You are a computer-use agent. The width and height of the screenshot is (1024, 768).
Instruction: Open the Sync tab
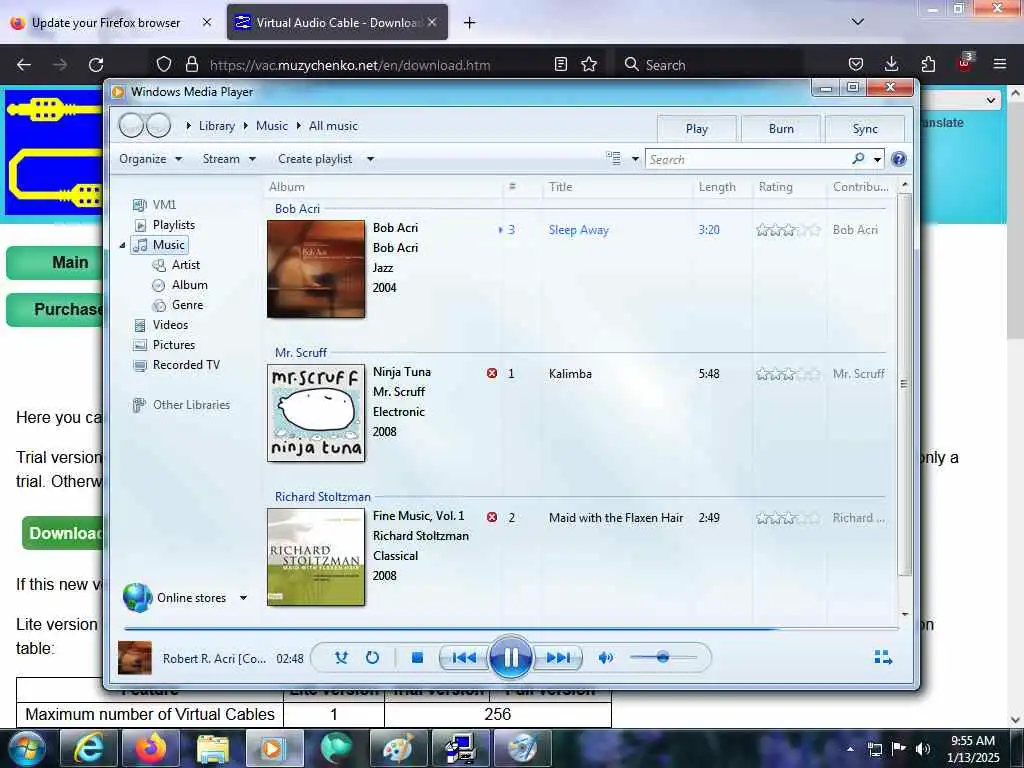(x=865, y=129)
